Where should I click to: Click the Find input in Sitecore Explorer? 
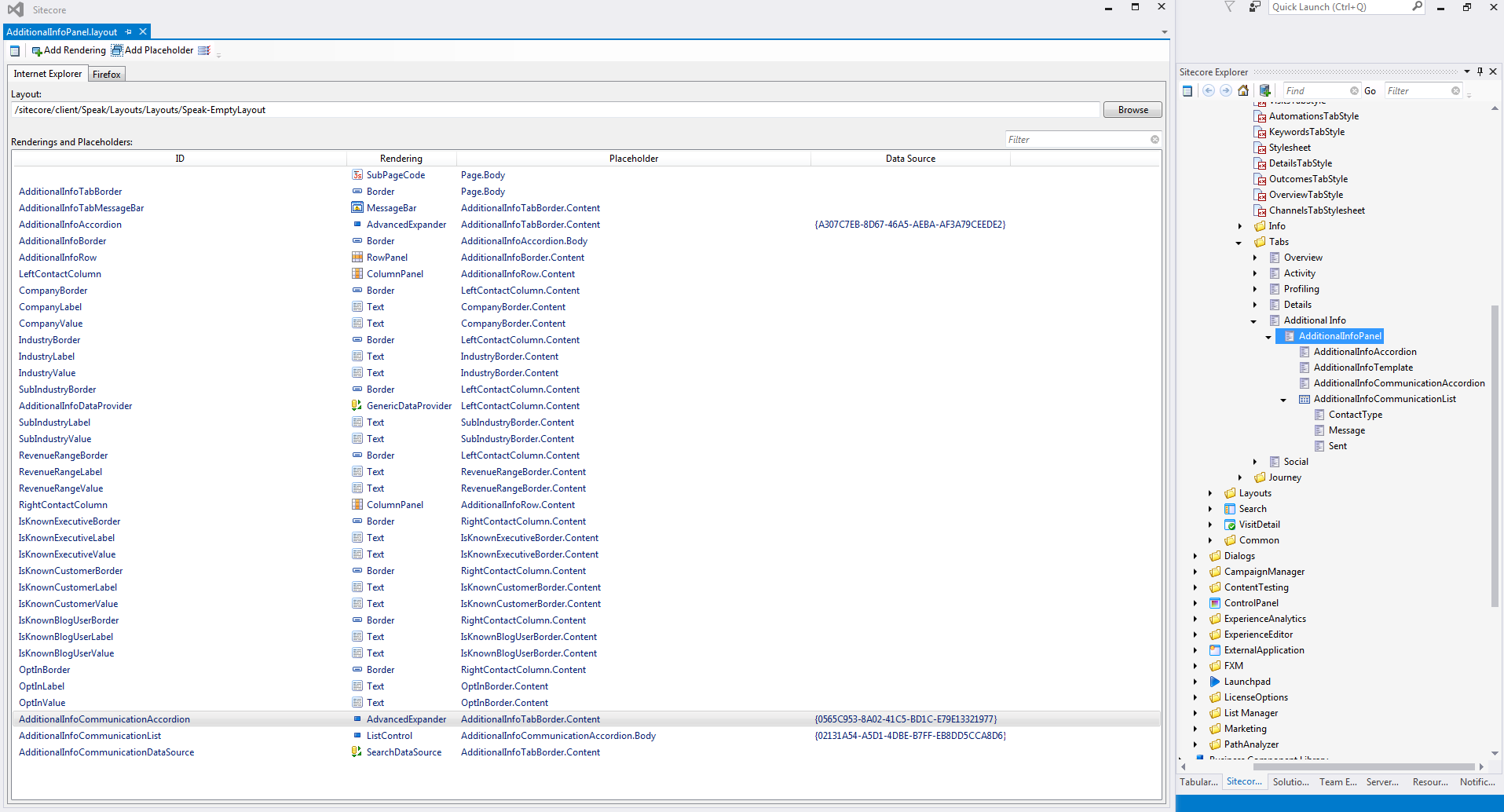click(1316, 91)
